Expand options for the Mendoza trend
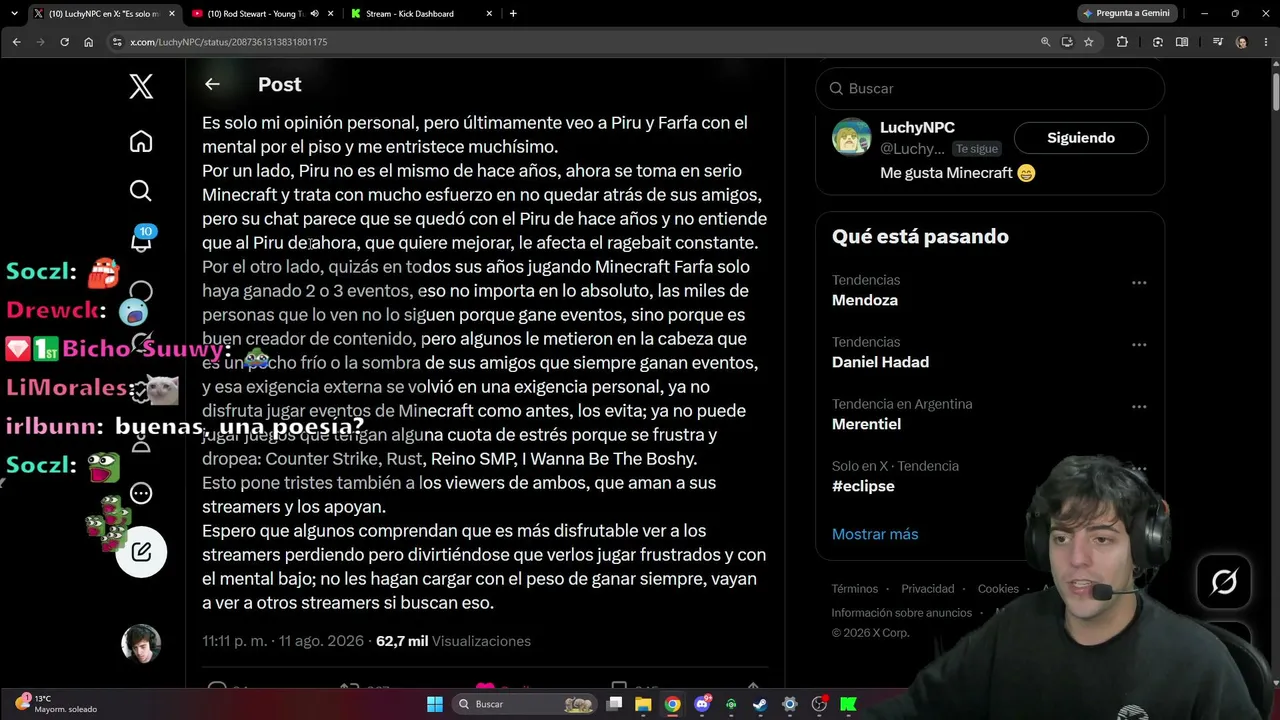The image size is (1280, 720). click(x=1139, y=283)
